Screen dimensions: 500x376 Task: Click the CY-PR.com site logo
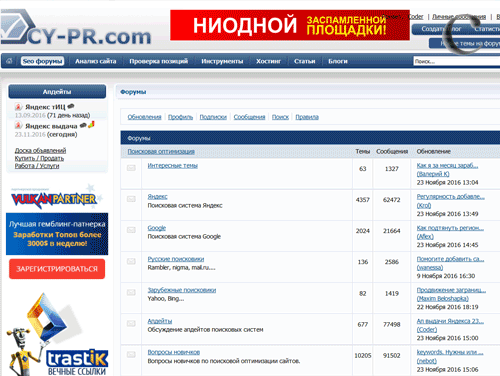pos(76,28)
